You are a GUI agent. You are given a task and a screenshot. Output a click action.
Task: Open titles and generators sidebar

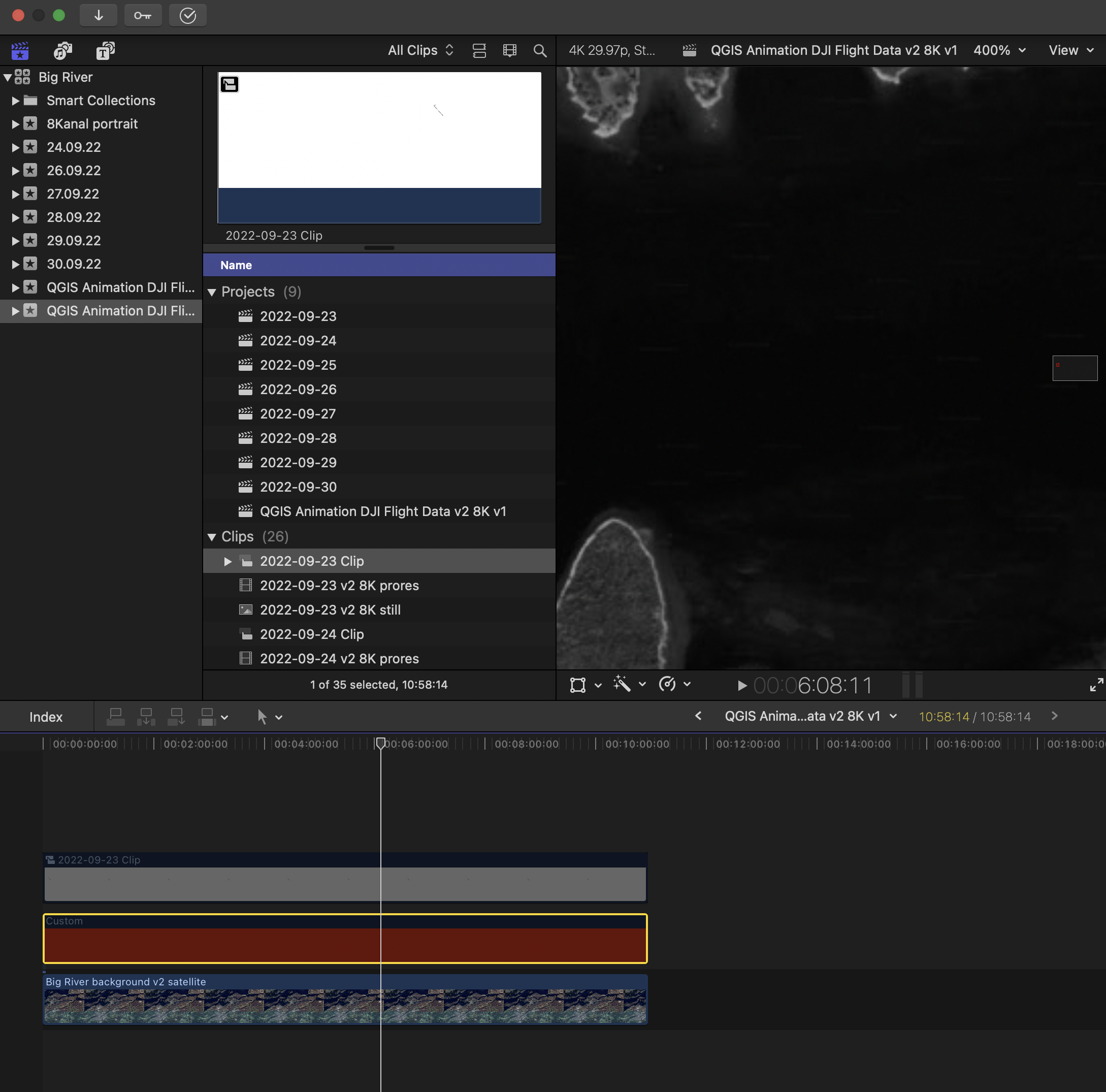click(105, 51)
